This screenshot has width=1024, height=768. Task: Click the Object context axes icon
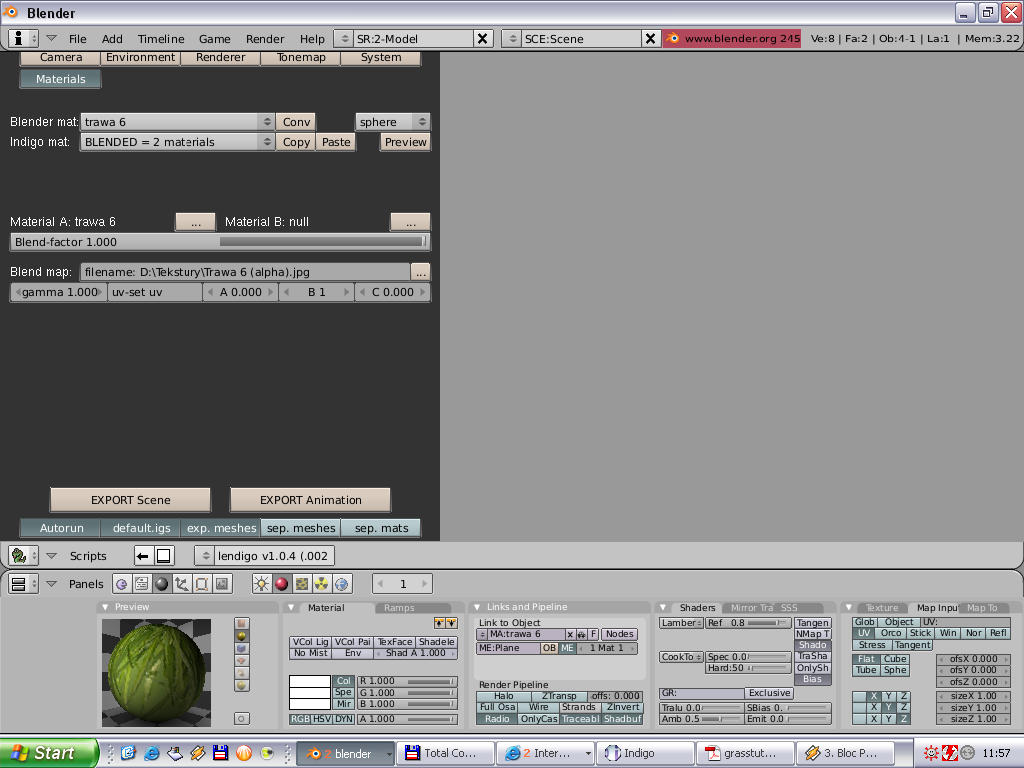pos(181,584)
